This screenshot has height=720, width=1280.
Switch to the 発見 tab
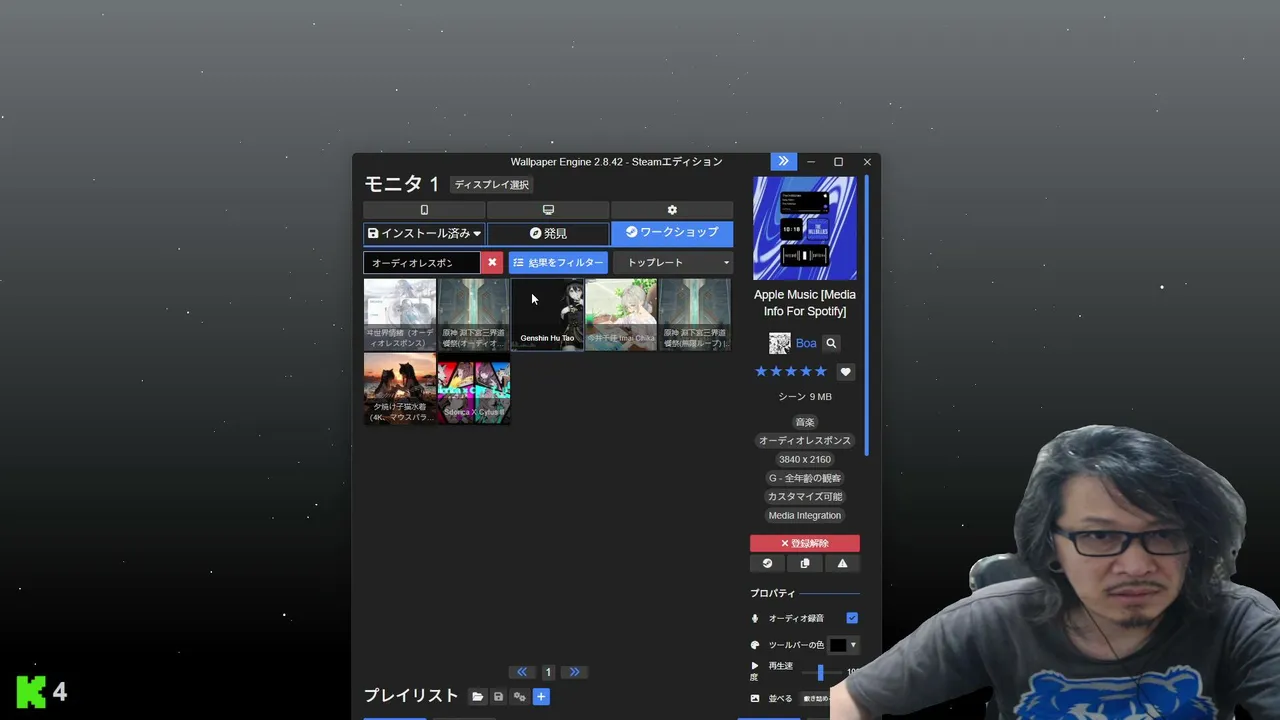coord(548,233)
